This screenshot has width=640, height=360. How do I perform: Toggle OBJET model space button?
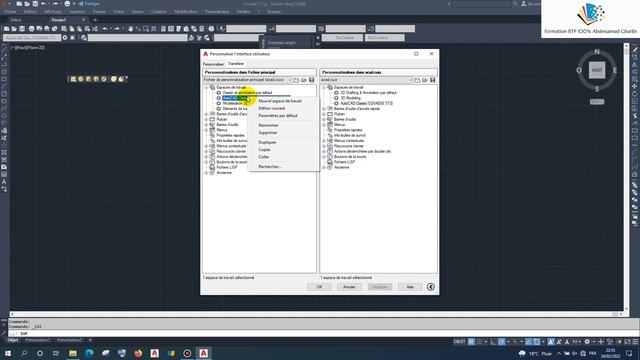[x=460, y=342]
